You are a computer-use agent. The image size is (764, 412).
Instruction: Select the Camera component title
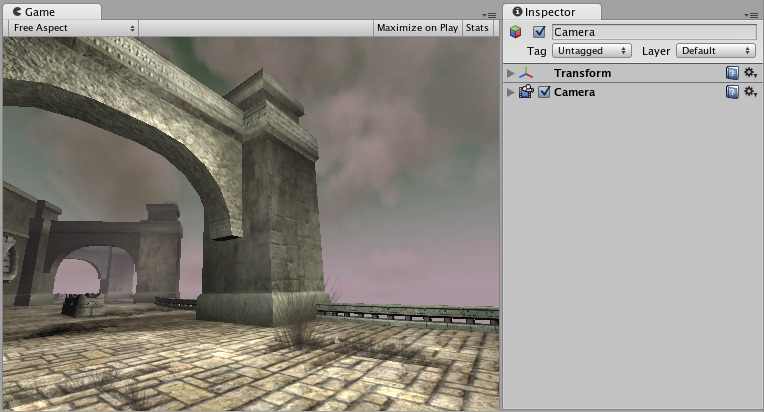(574, 92)
